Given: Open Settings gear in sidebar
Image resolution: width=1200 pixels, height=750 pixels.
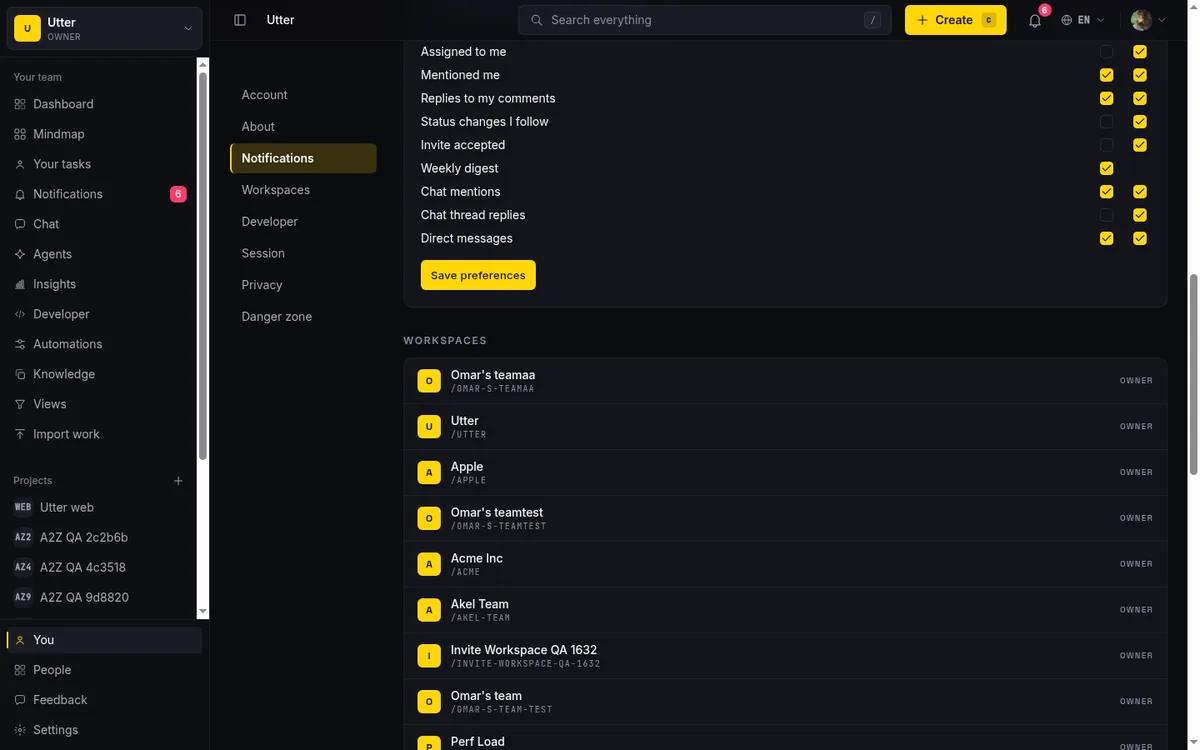Looking at the screenshot, I should pos(20,730).
